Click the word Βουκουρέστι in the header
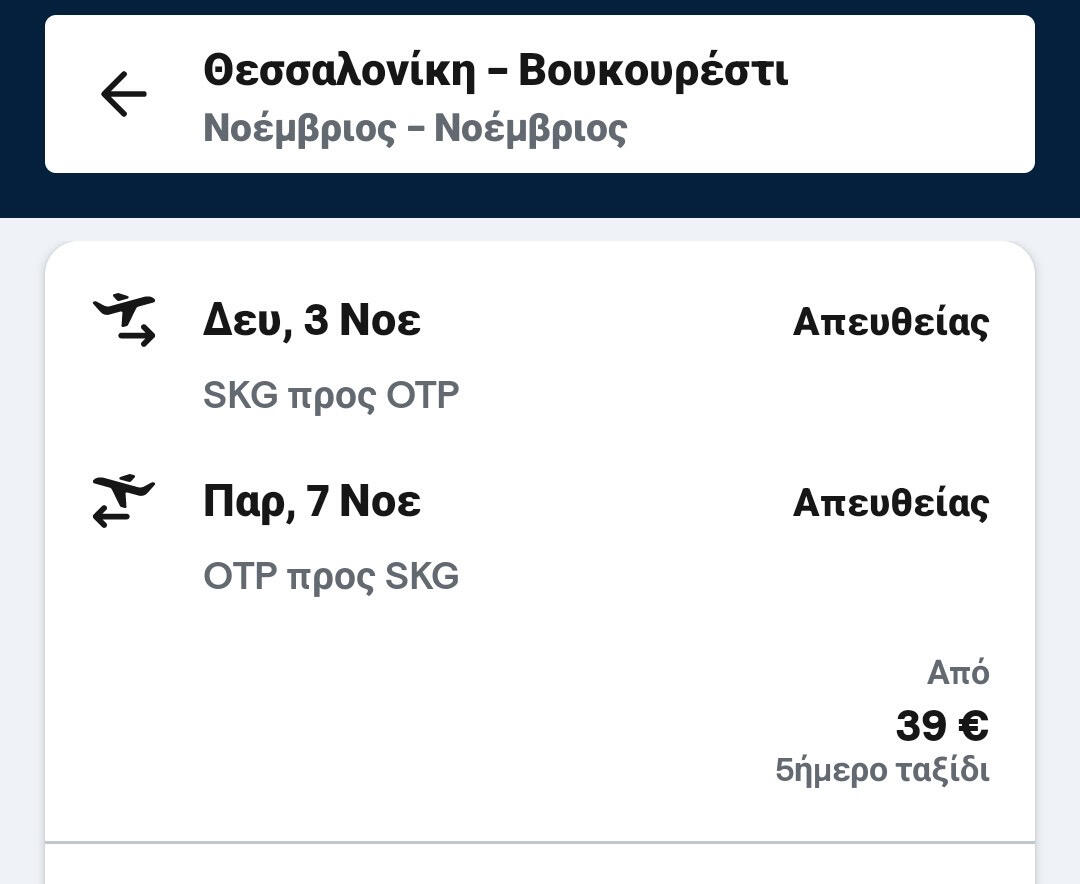The width and height of the screenshot is (1080, 884). tap(653, 71)
